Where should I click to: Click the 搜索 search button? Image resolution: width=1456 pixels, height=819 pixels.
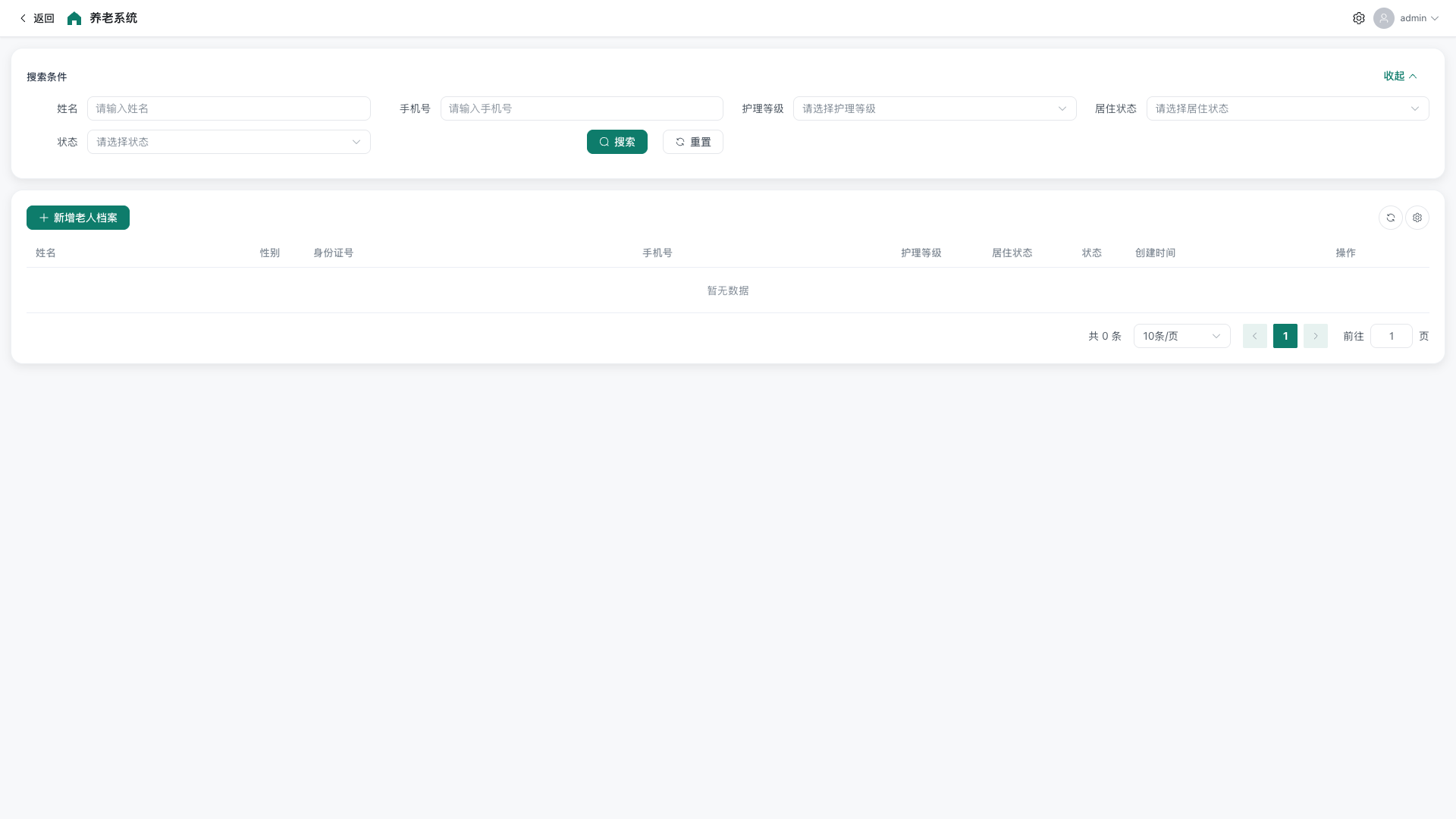point(617,142)
